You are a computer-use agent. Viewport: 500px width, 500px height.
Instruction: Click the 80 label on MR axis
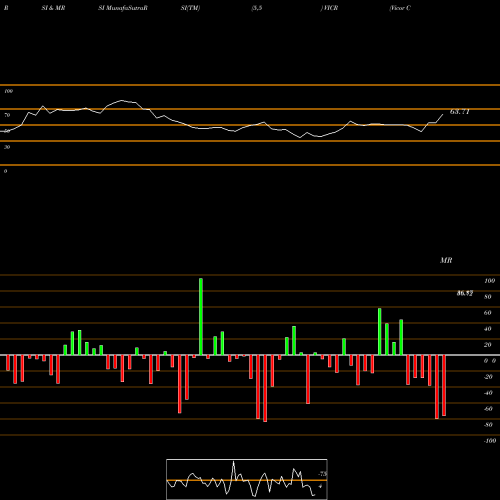point(488,297)
